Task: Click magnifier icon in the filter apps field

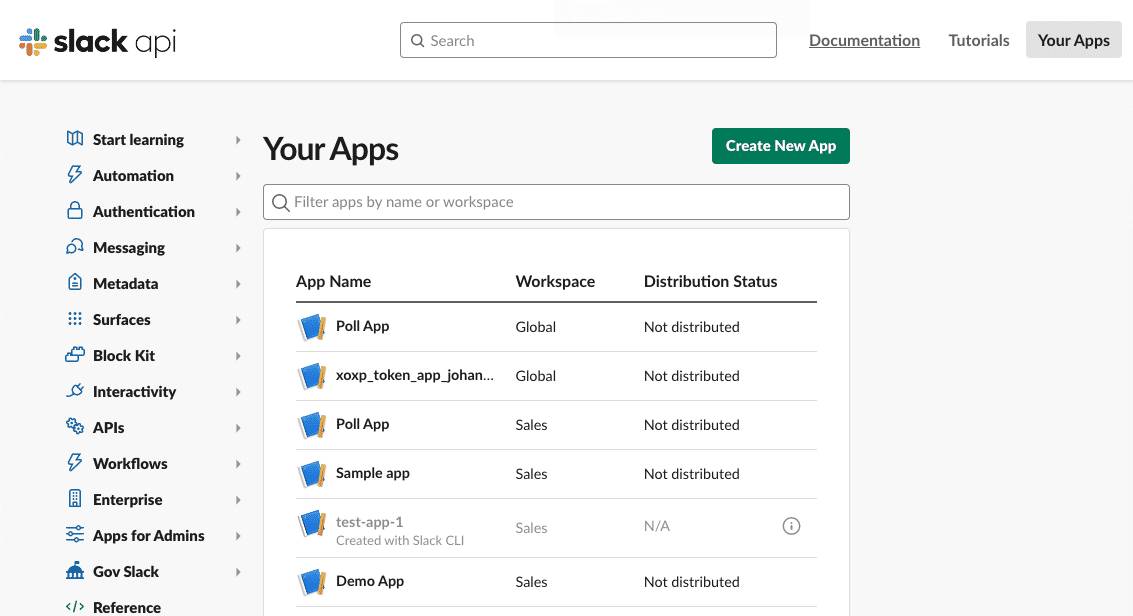Action: (280, 203)
